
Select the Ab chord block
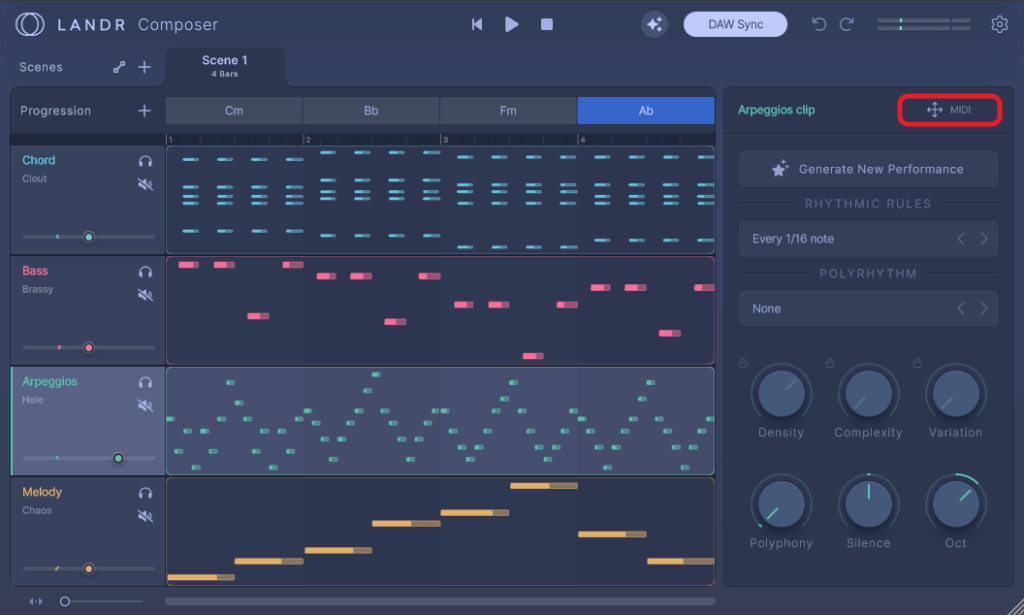[646, 110]
